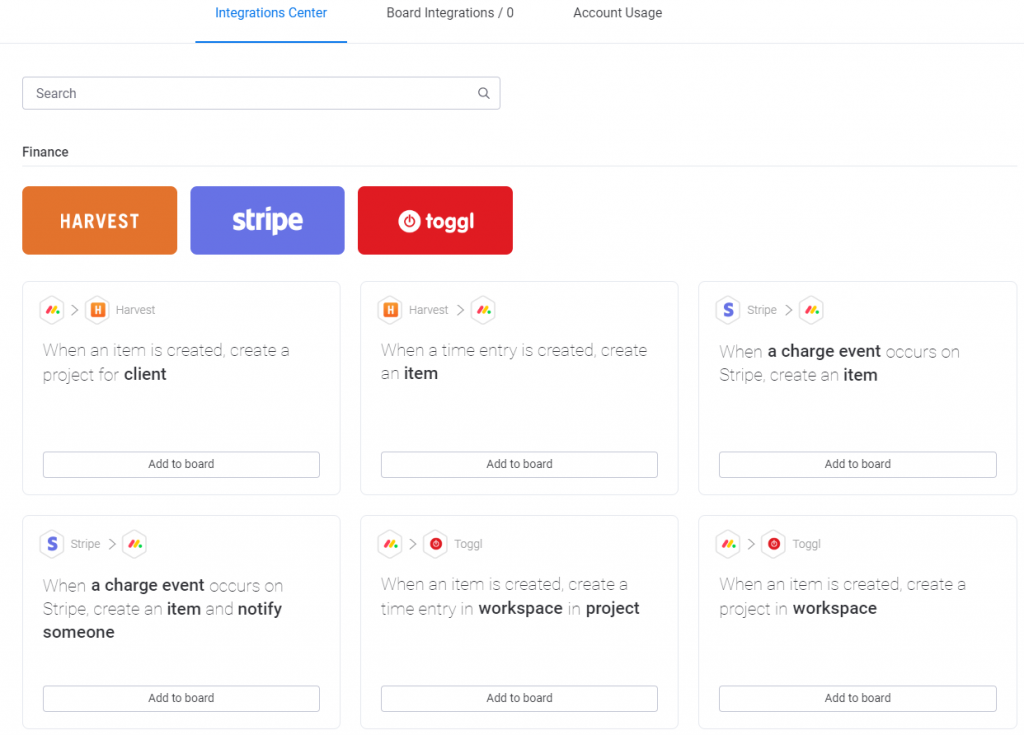Viewport: 1024px width, 735px height.
Task: Add 'notify someone' Stripe recipe to board
Action: (x=182, y=698)
